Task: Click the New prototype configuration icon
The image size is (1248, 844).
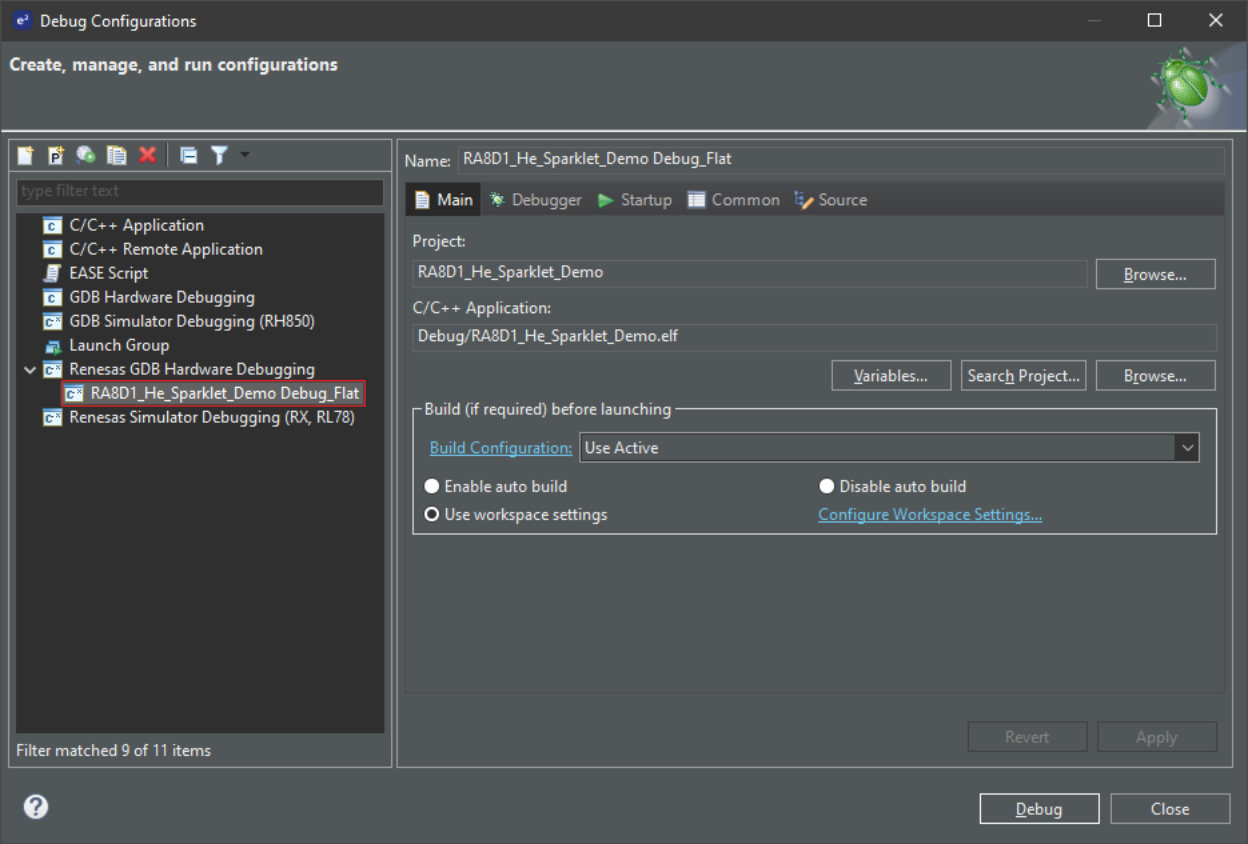Action: point(56,155)
